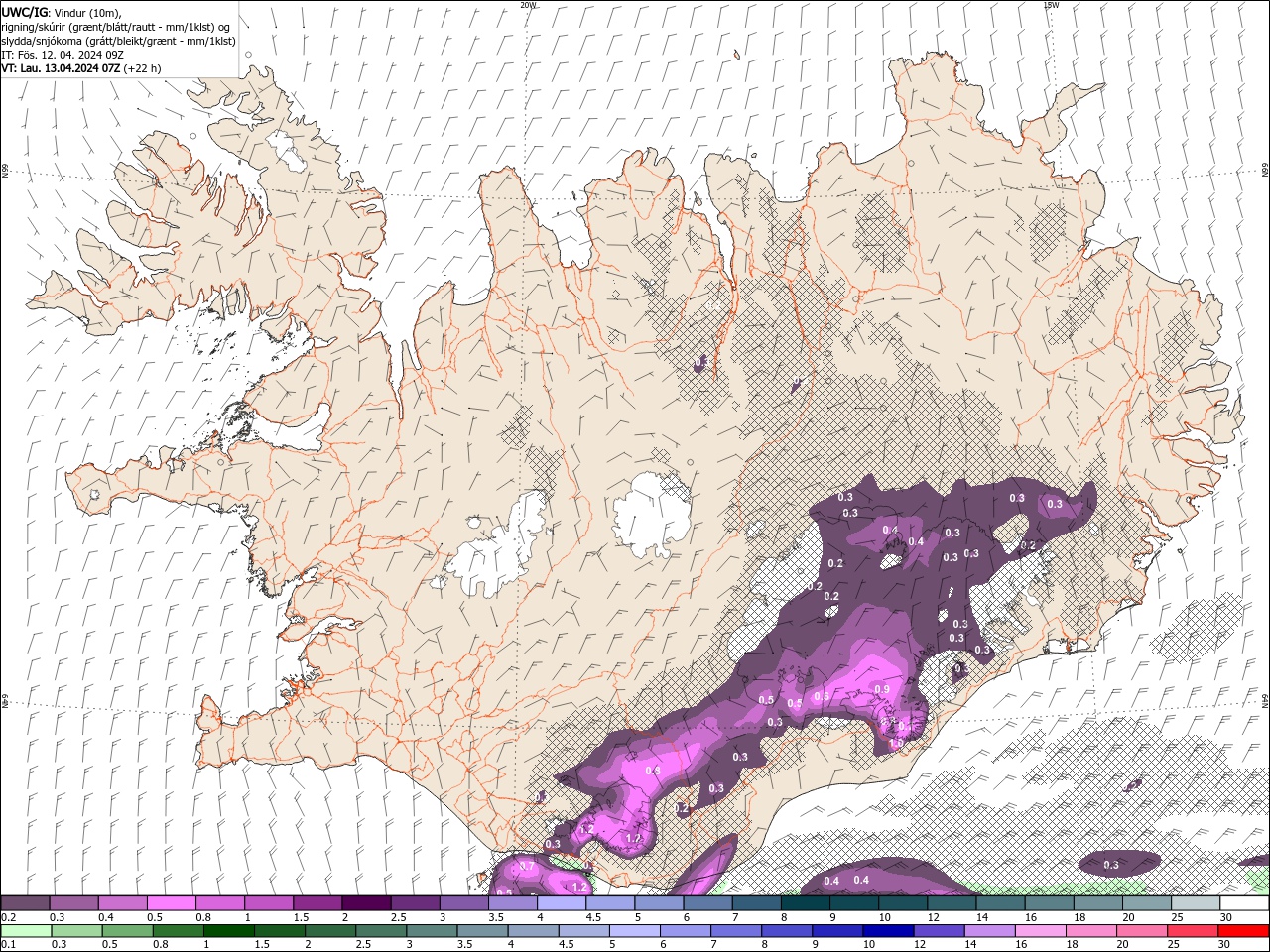
Task: Pick the white swatch after 30 in the upper row
Action: [1244, 903]
